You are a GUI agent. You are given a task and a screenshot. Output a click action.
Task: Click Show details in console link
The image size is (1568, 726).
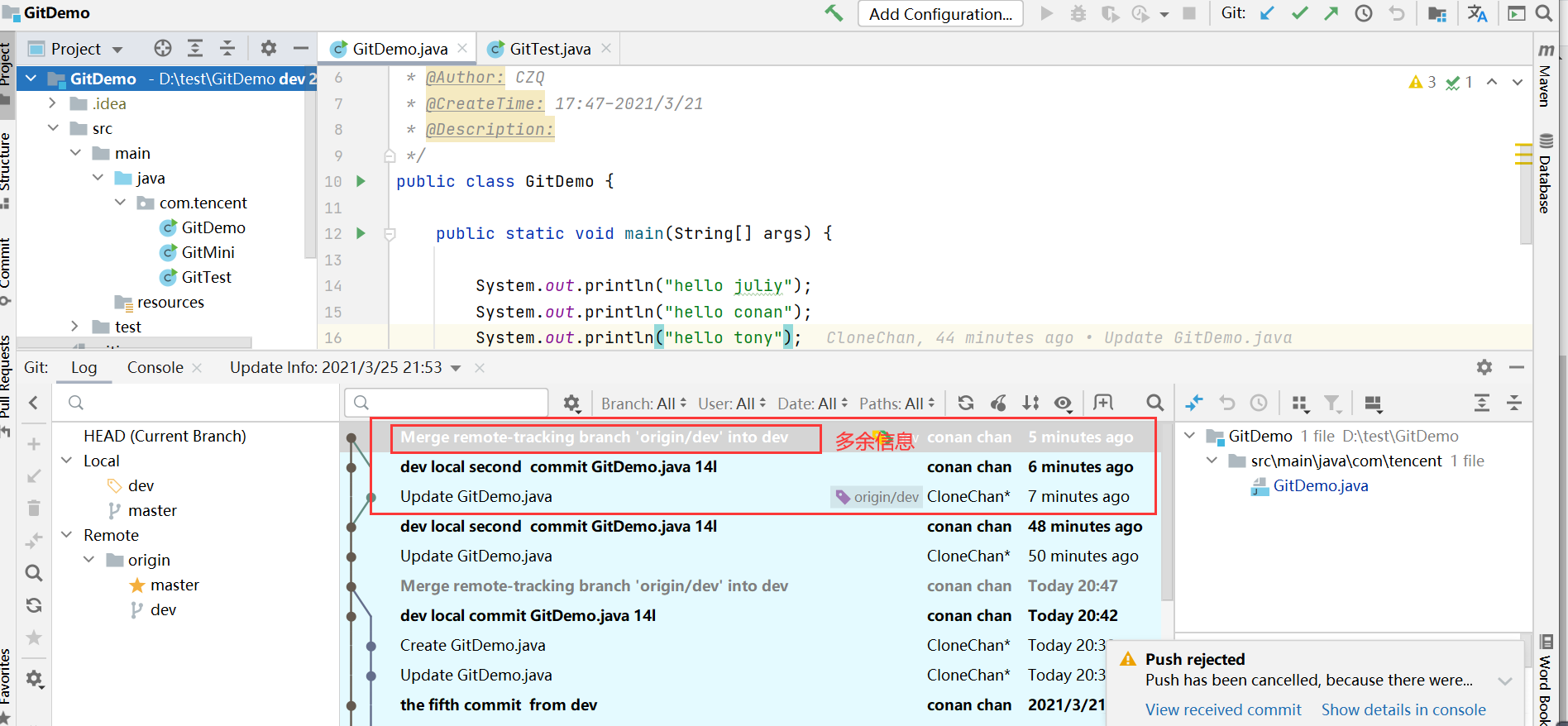pos(1403,709)
